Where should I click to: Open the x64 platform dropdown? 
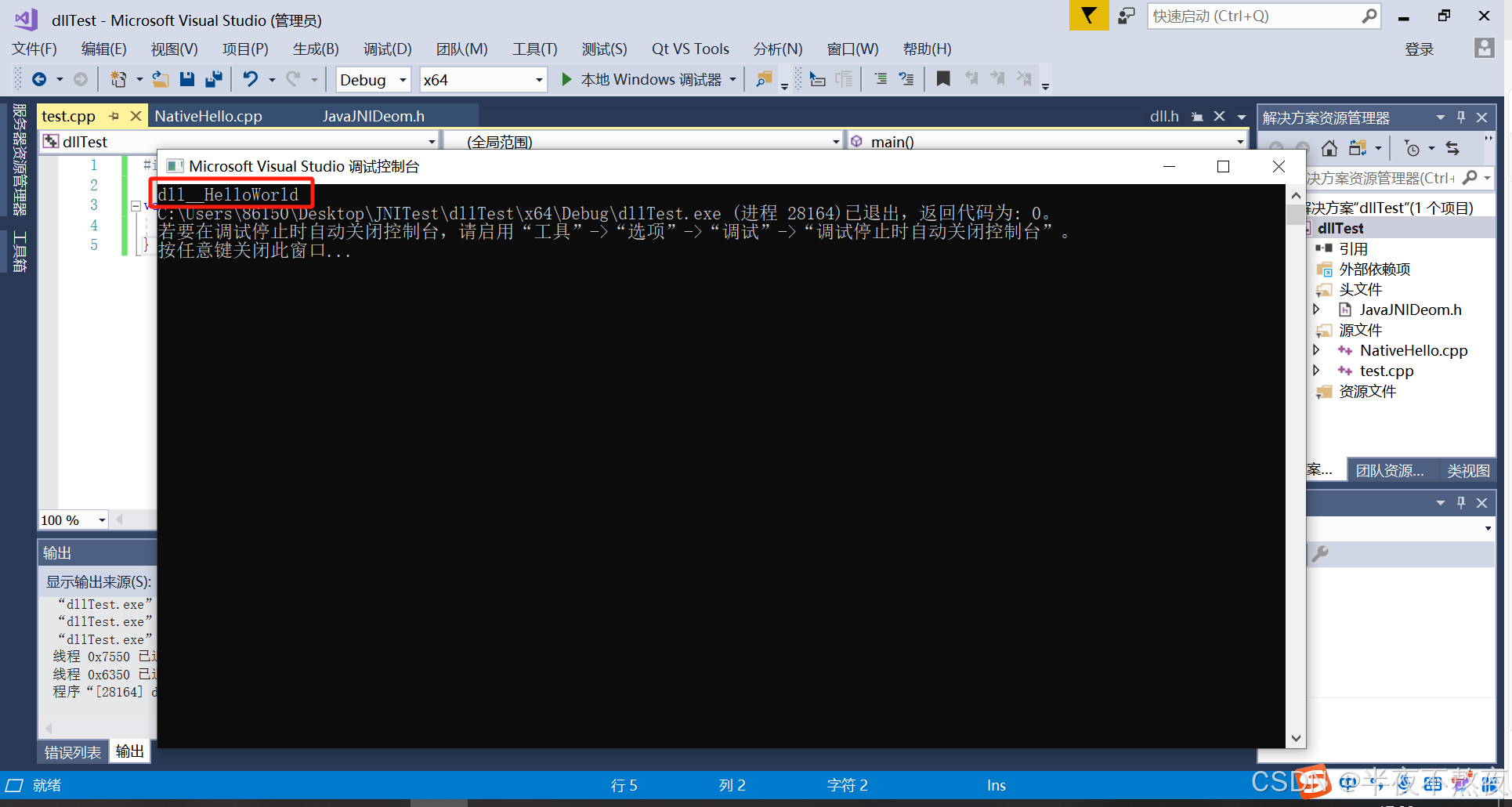tap(537, 79)
